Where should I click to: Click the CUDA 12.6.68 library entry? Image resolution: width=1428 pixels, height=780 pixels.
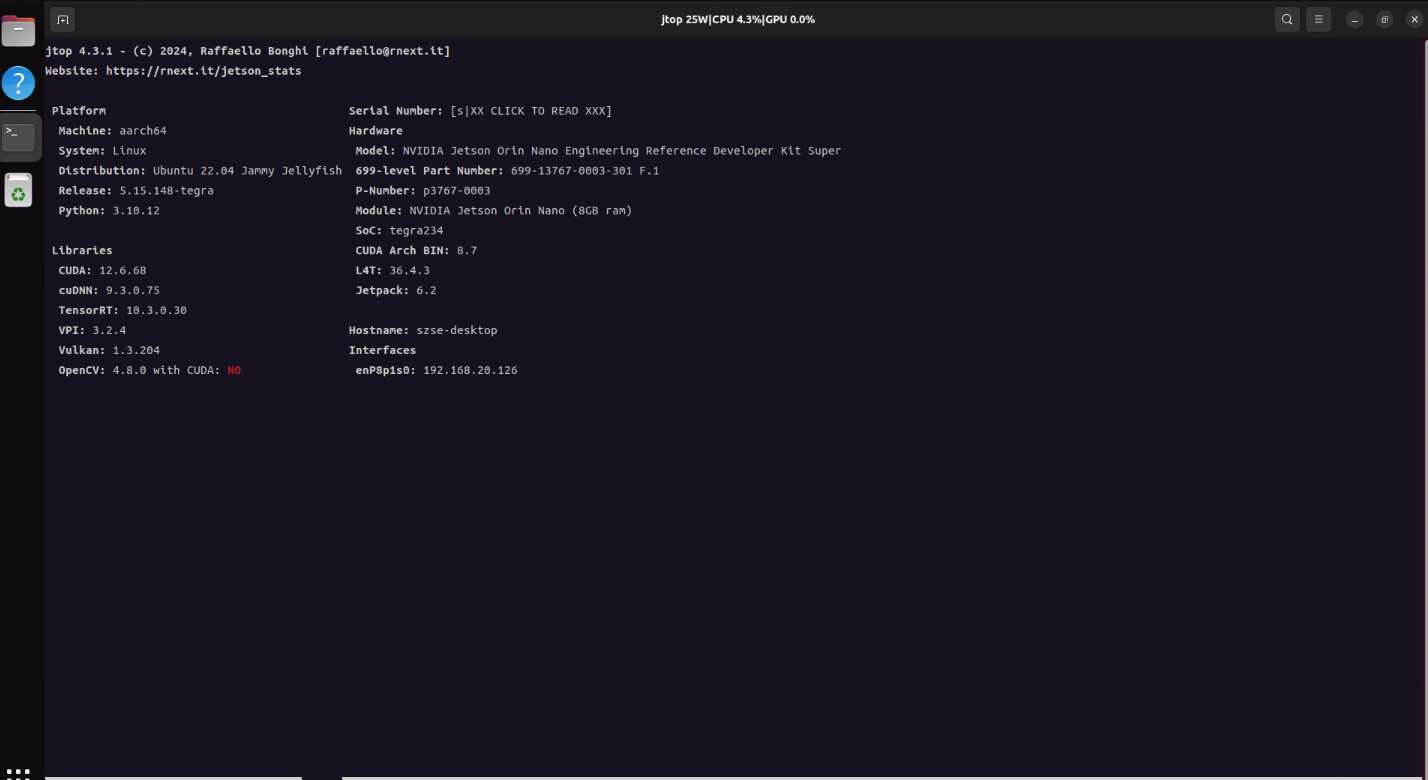(104, 269)
